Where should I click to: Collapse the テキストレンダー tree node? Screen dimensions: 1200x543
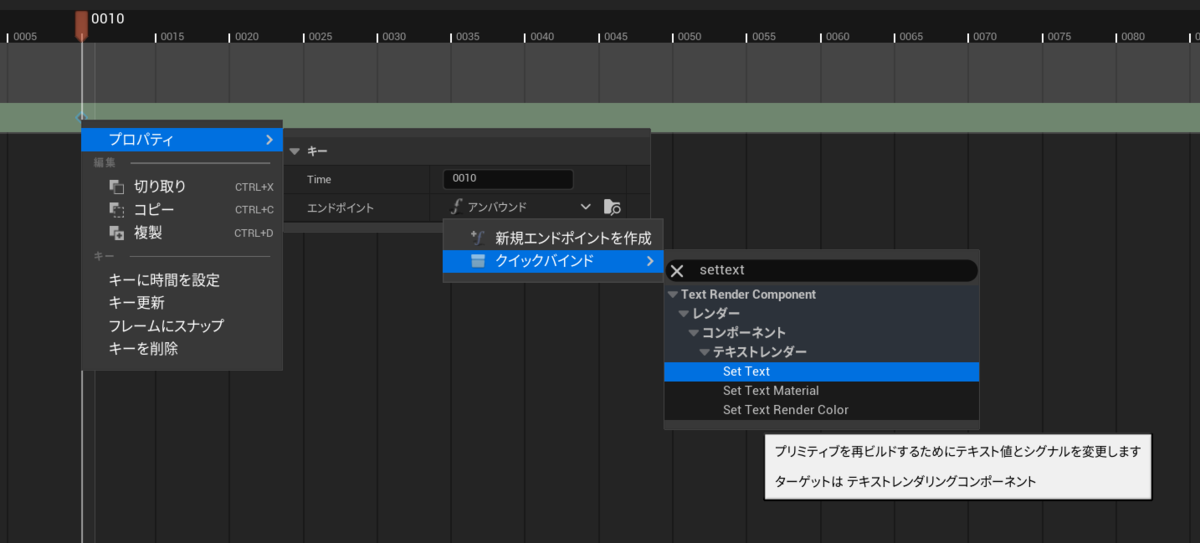705,352
